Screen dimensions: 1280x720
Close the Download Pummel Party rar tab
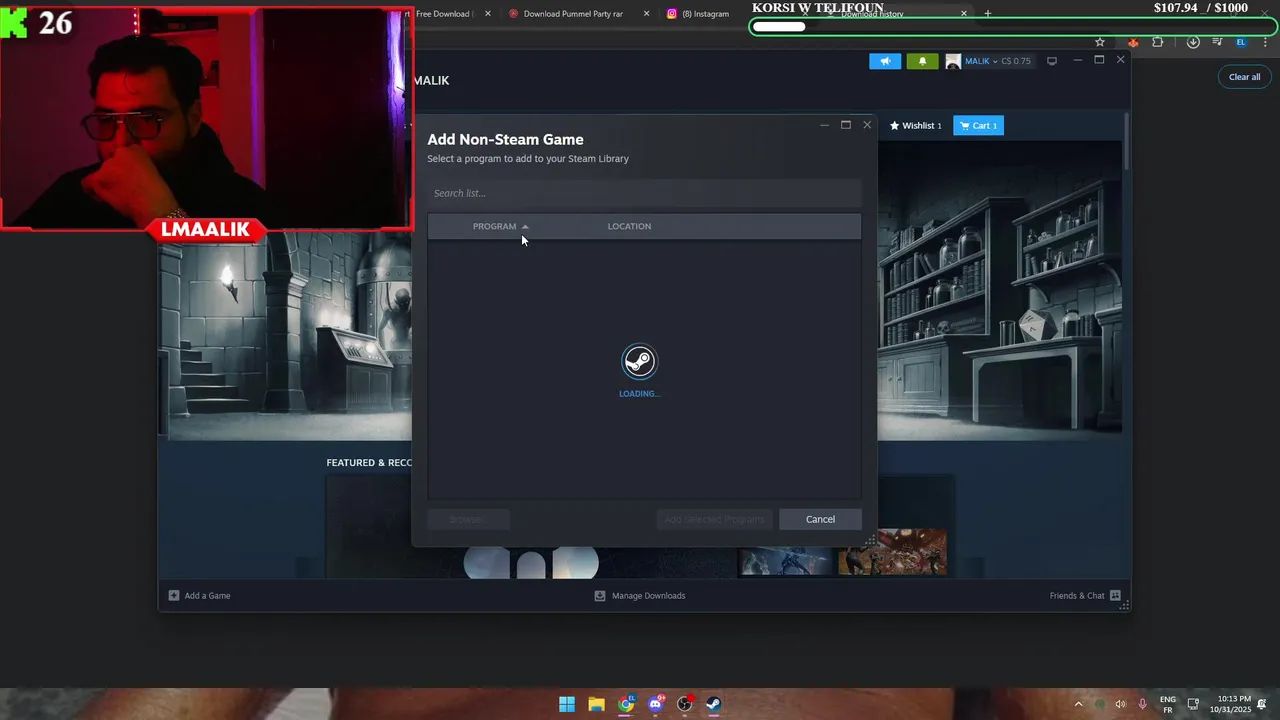646,14
